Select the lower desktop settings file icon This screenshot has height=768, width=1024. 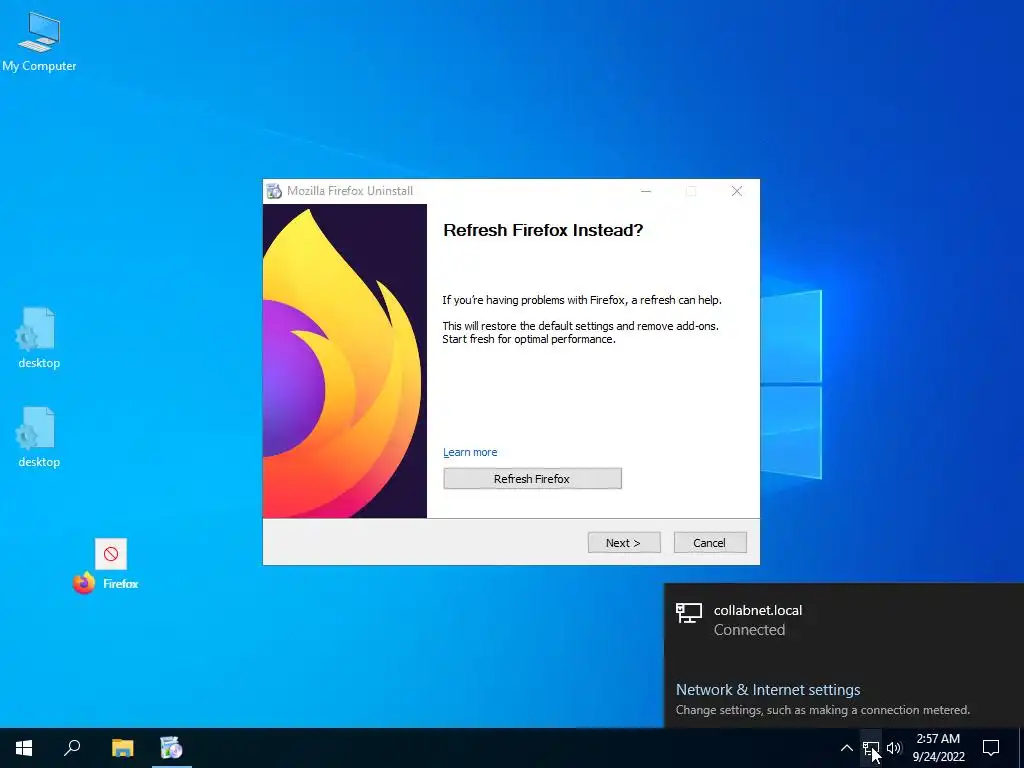tap(38, 437)
